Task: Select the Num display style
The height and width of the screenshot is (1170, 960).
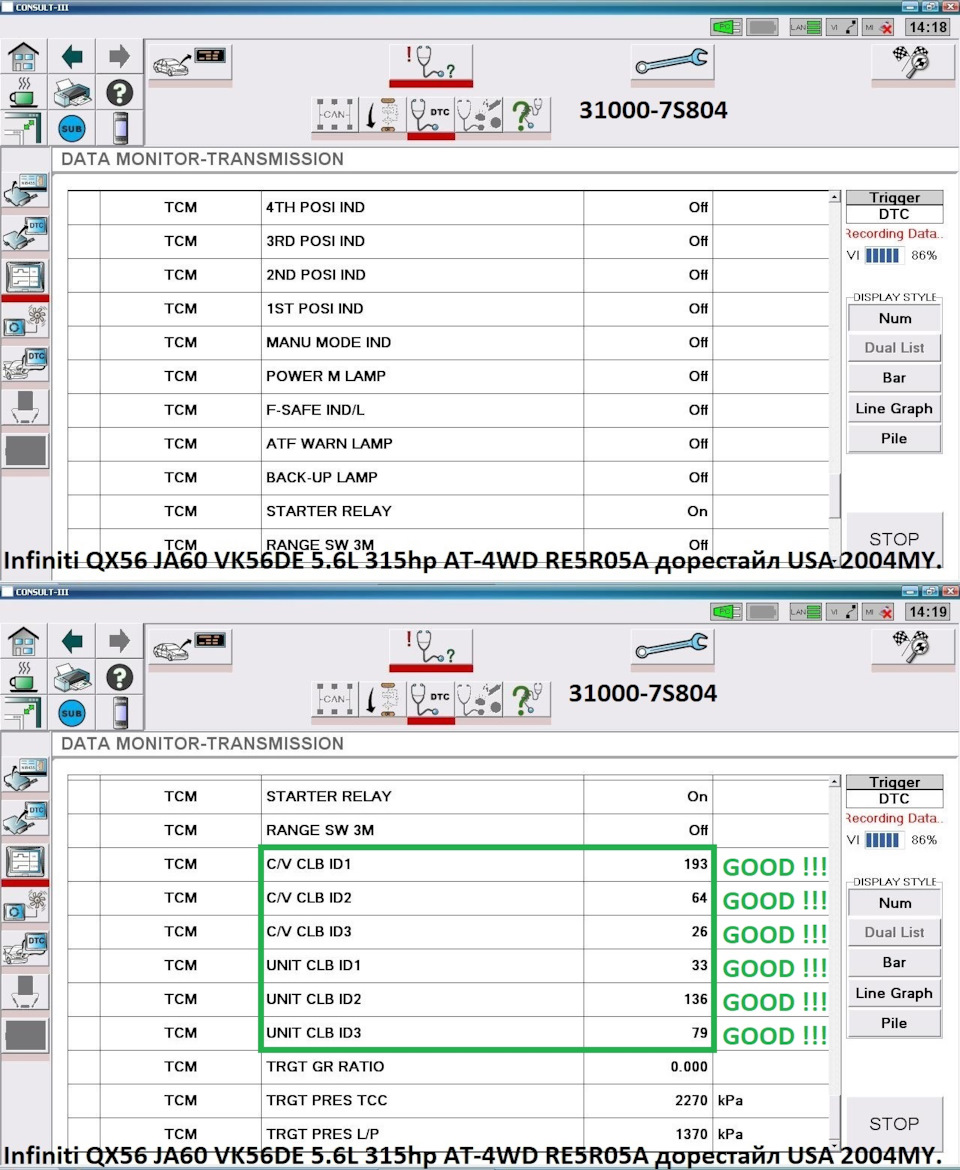Action: click(893, 317)
